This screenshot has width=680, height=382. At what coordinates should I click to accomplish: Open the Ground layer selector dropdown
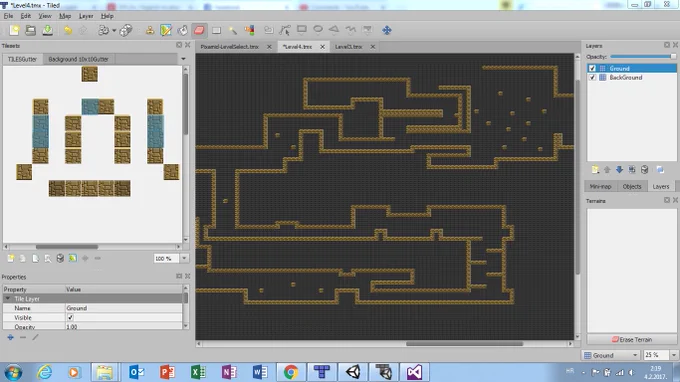point(611,355)
